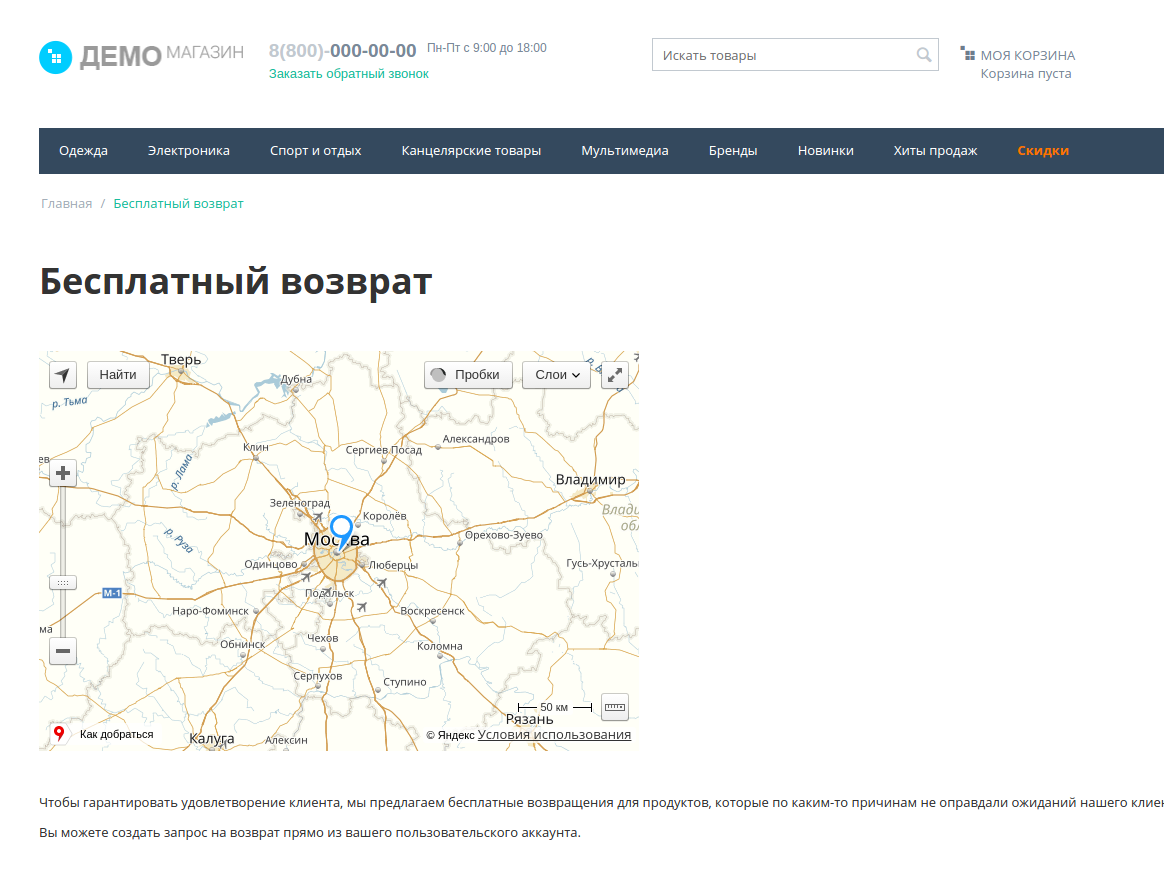
Task: Open the Скидки section
Action: pyautogui.click(x=1043, y=151)
